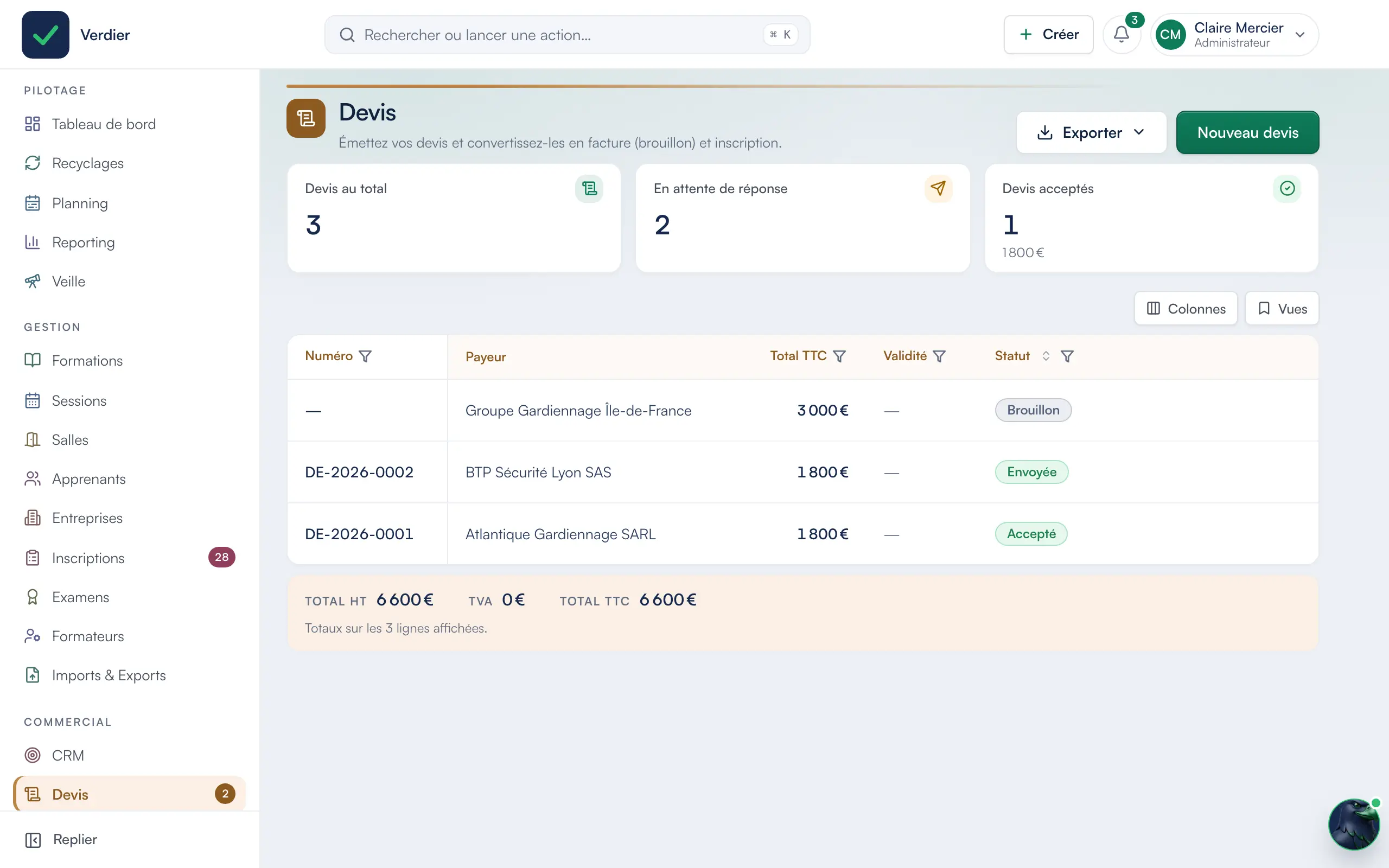
Task: Open the Vues saved views menu
Action: tap(1282, 309)
